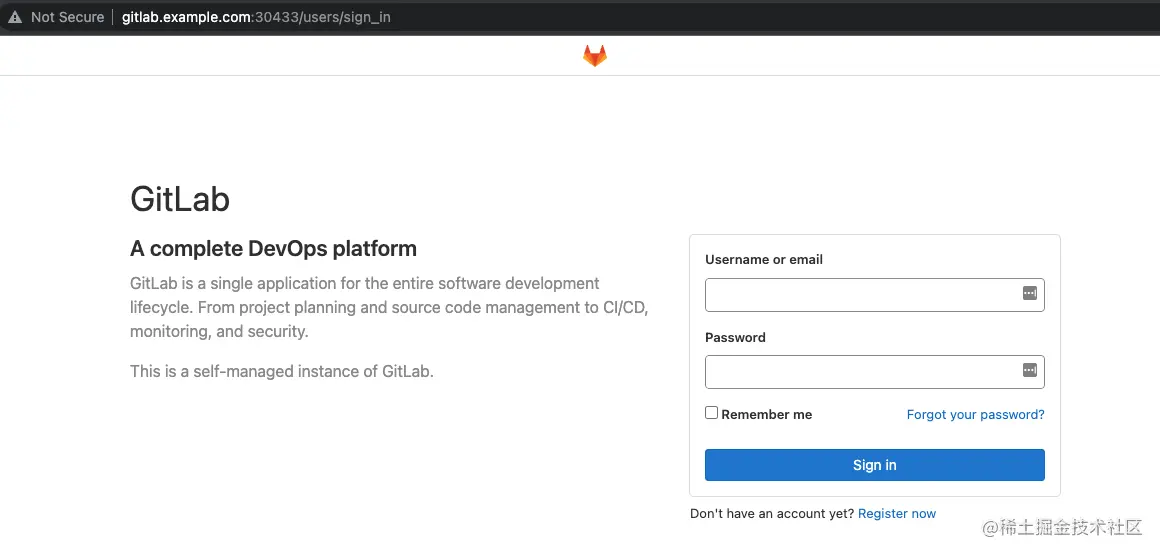The height and width of the screenshot is (555, 1160).
Task: Focus the Password input field
Action: click(x=874, y=371)
